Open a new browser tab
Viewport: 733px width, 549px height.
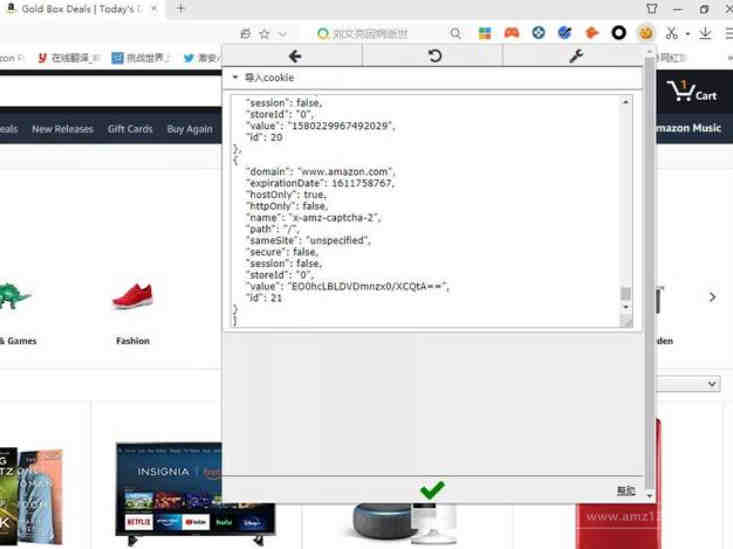(181, 8)
